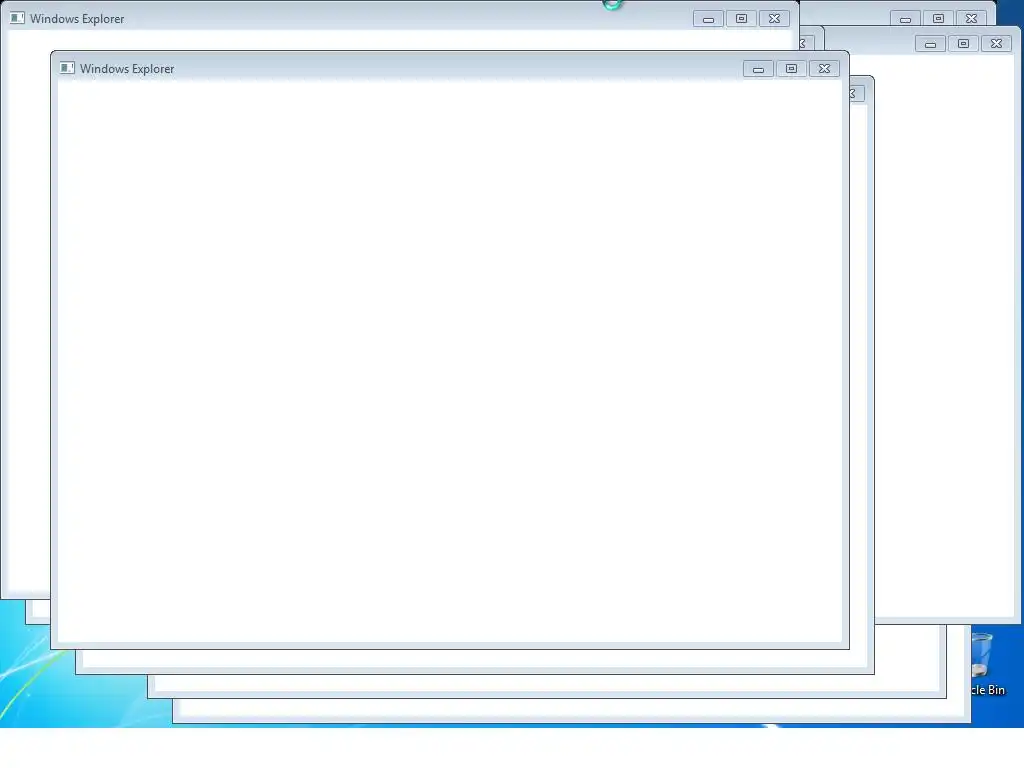
Task: Minimize the front Windows Explorer window
Action: click(x=758, y=69)
